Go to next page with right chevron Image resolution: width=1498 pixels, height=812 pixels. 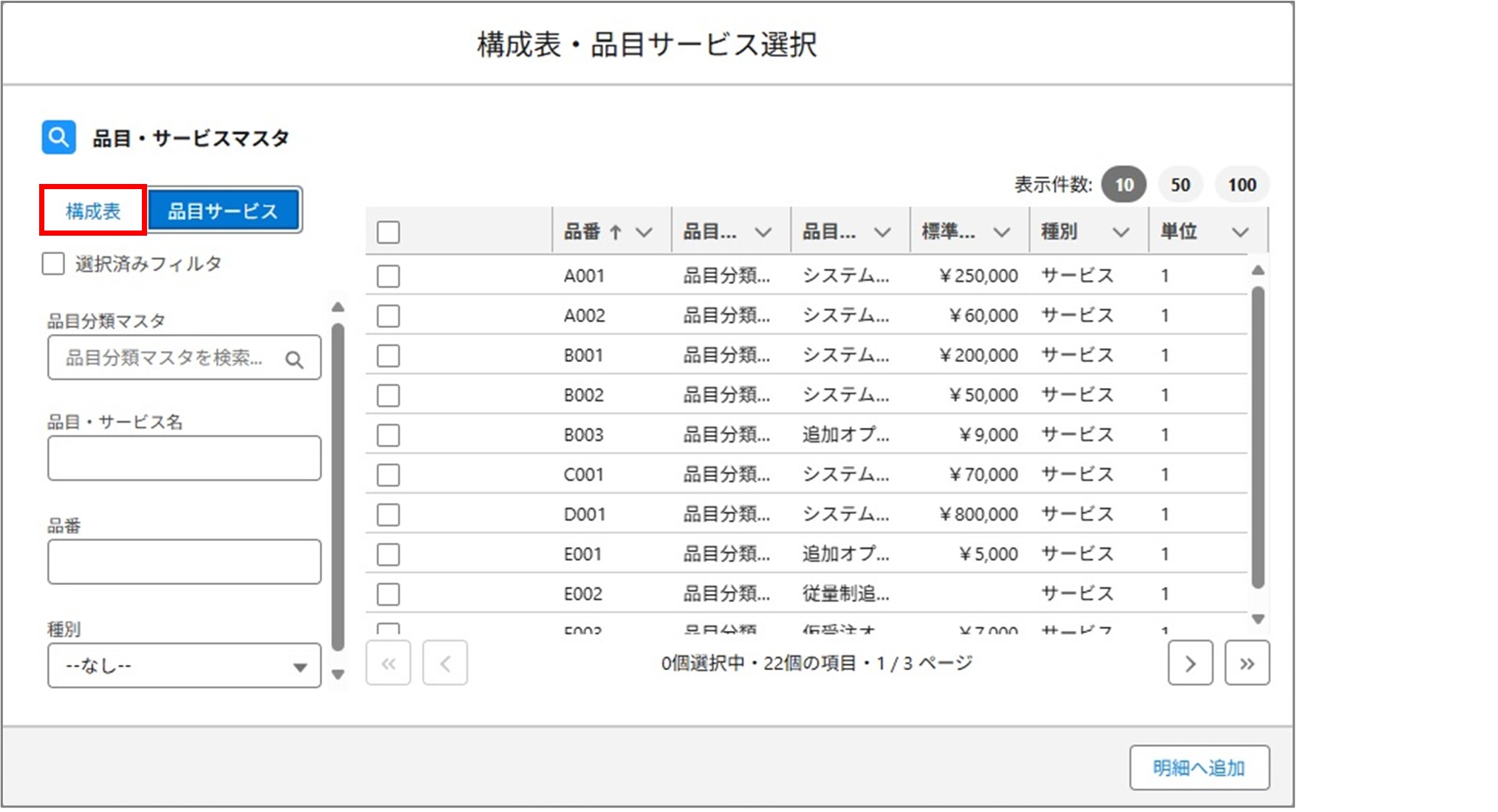click(x=1191, y=663)
